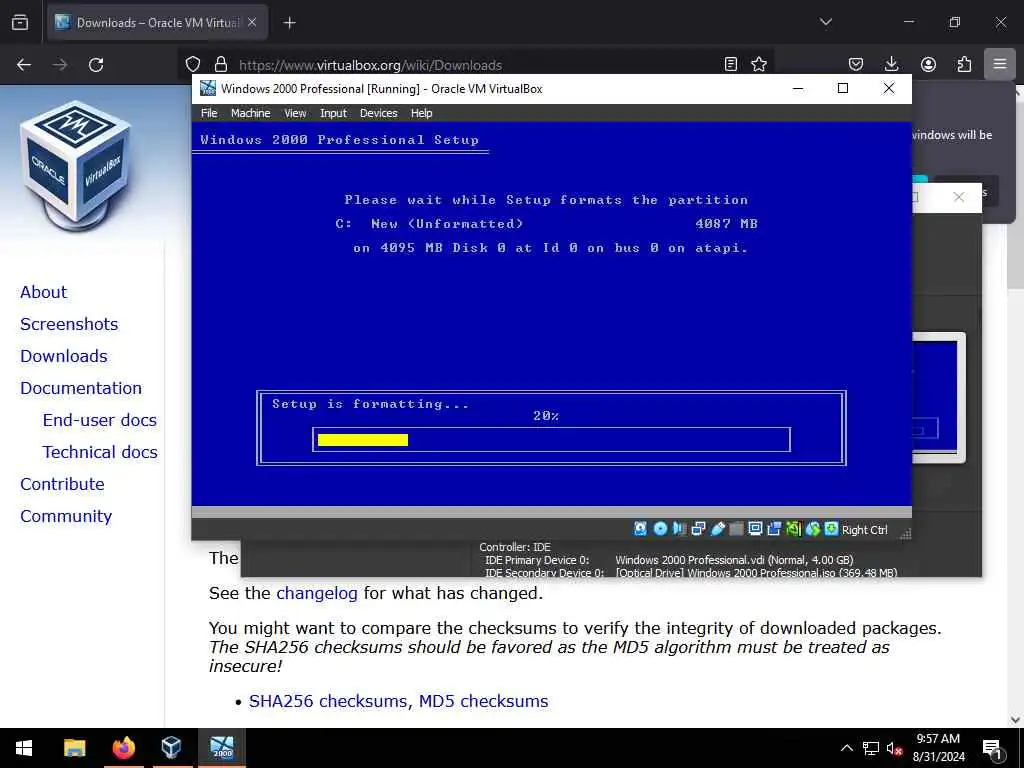This screenshot has width=1024, height=768.
Task: Click the mouse integration status icon
Action: pyautogui.click(x=812, y=529)
